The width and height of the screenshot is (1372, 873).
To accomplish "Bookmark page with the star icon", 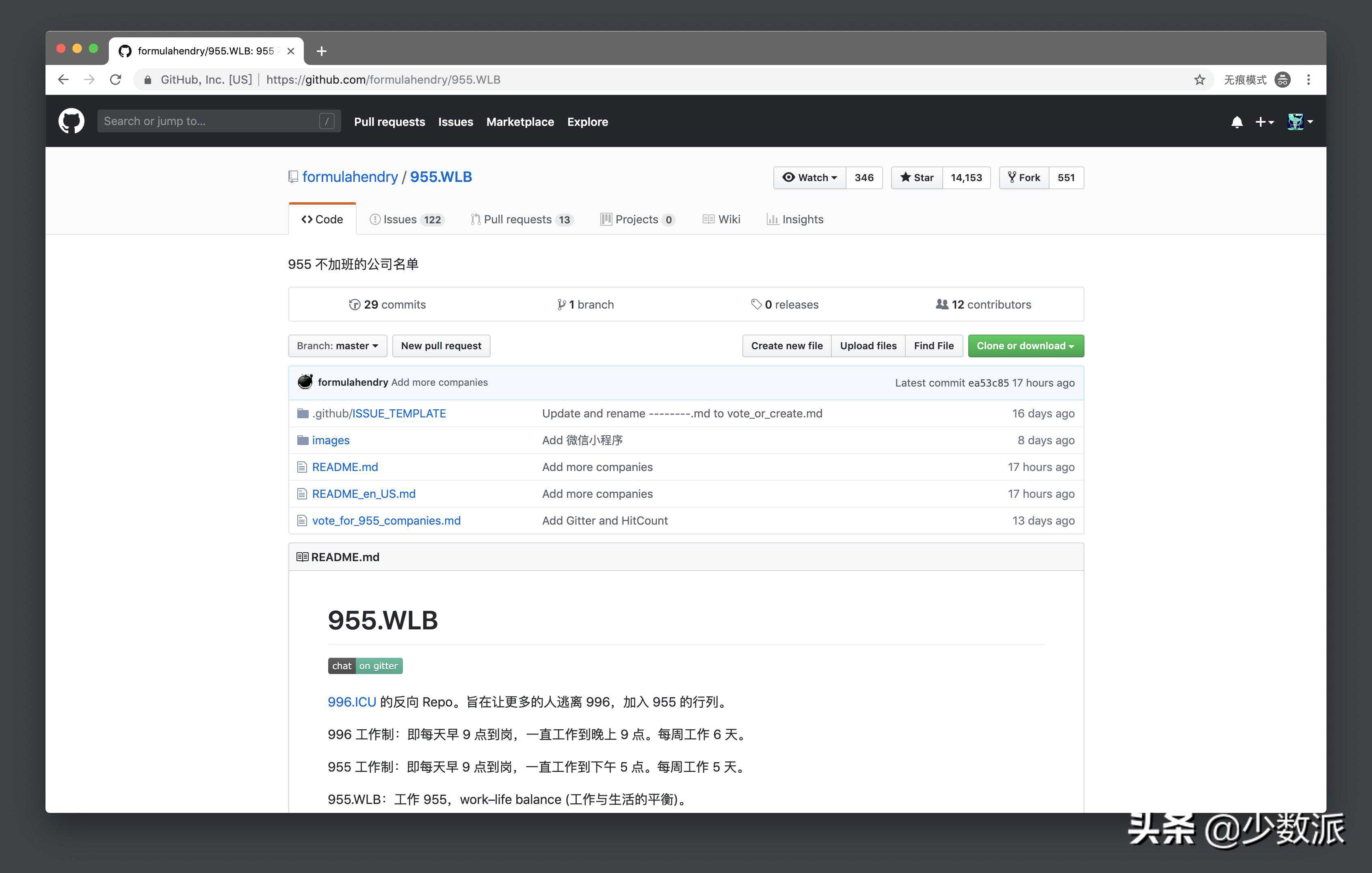I will pyautogui.click(x=1199, y=80).
